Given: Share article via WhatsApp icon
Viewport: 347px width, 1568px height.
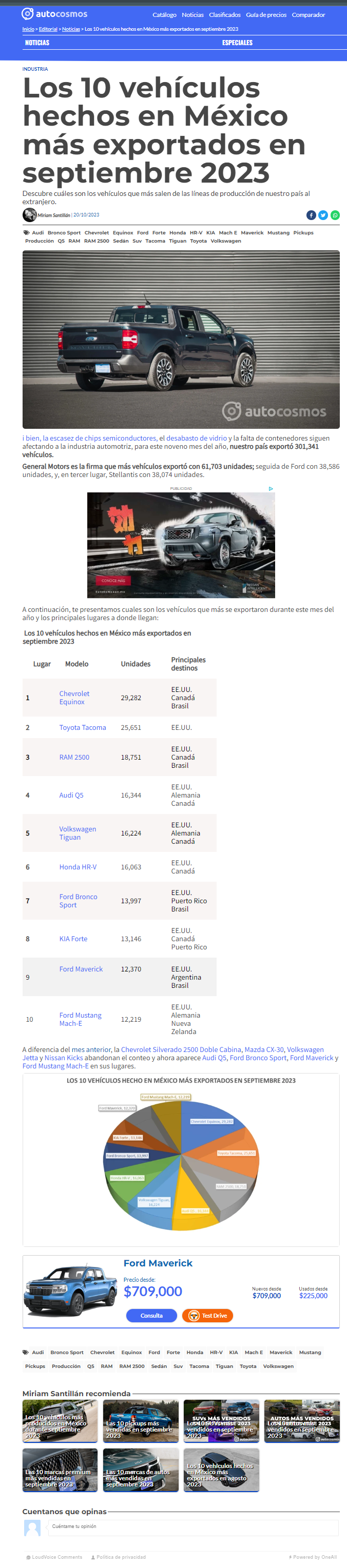Looking at the screenshot, I should 335,215.
